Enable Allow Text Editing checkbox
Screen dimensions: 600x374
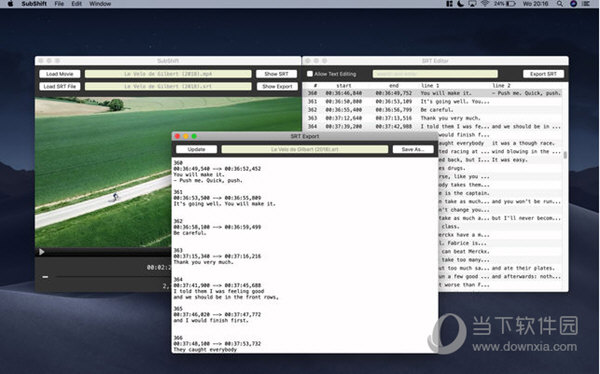pos(310,74)
